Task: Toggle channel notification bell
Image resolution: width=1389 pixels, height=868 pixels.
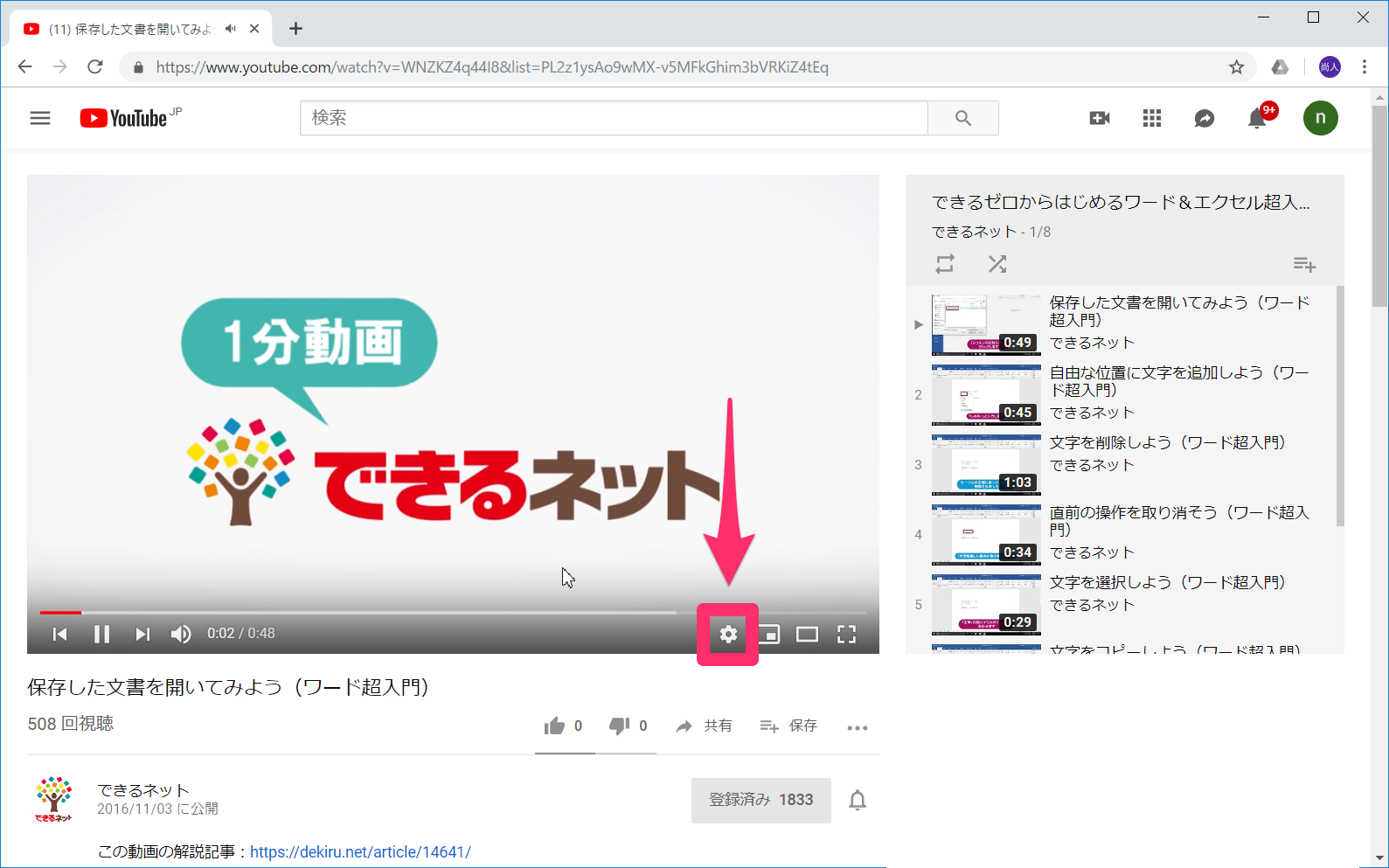Action: (858, 800)
